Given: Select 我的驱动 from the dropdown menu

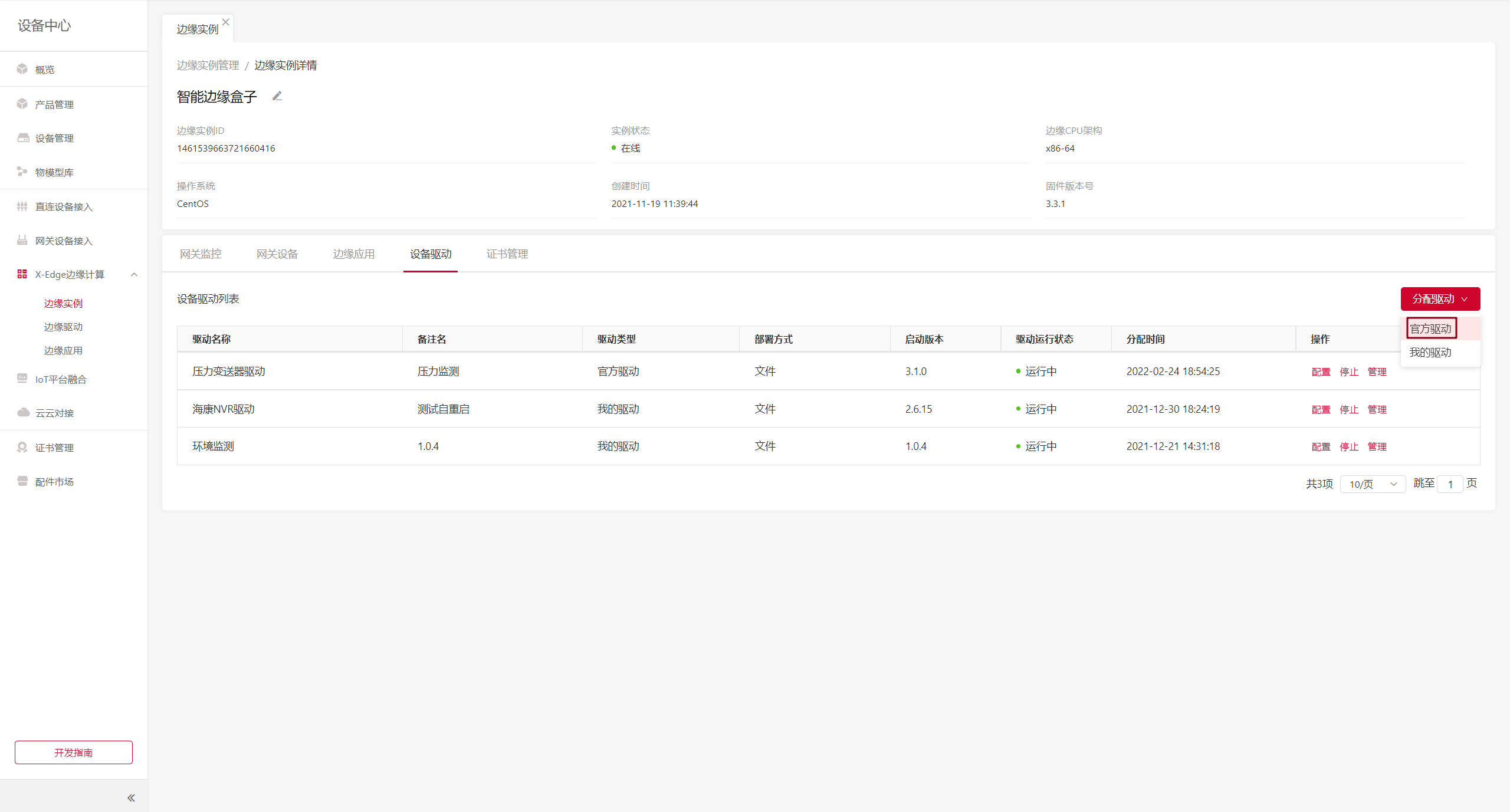Looking at the screenshot, I should [x=1430, y=353].
